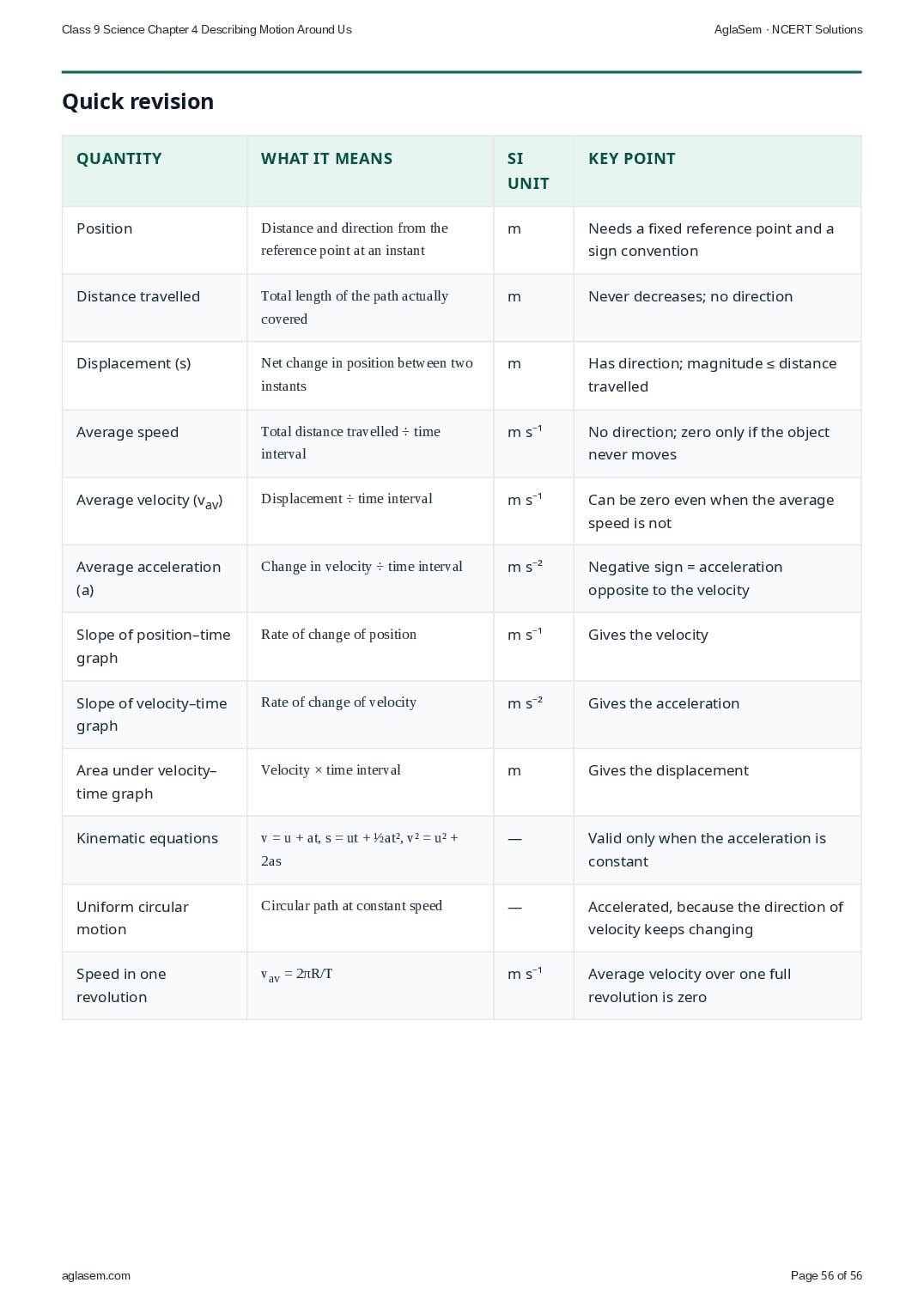Click the chapter title in page header
Viewport: 924px width, 1307px height.
pos(207,29)
